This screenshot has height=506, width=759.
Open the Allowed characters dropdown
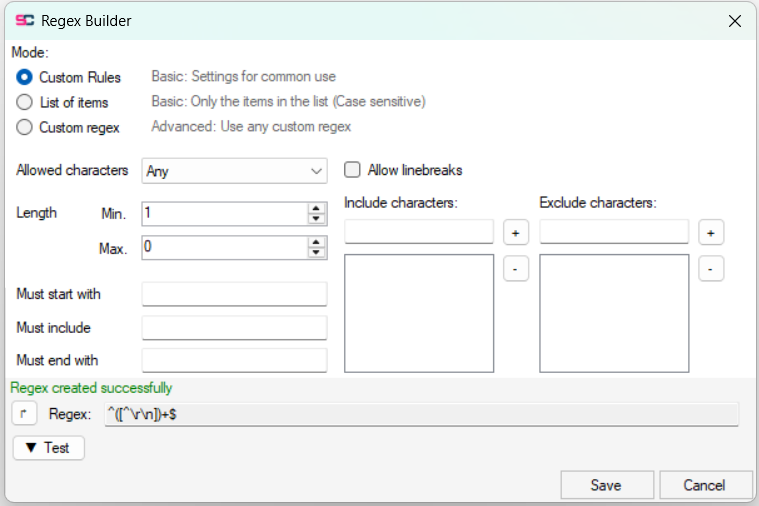pos(234,171)
